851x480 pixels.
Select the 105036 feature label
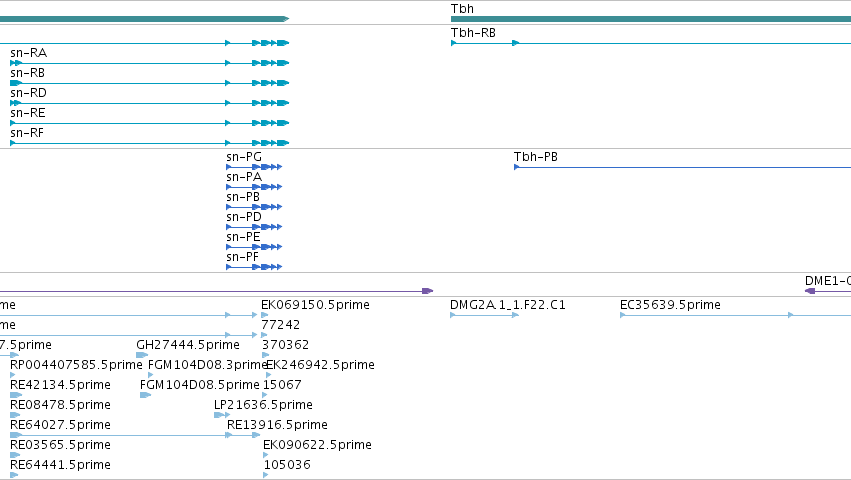(287, 465)
